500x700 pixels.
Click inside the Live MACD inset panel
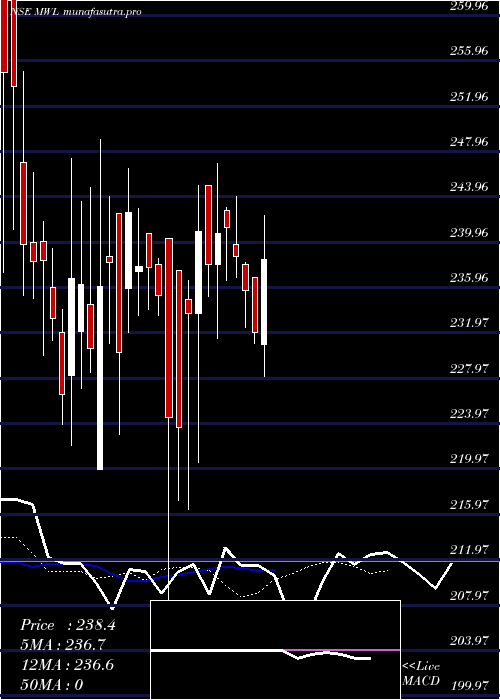pyautogui.click(x=275, y=650)
